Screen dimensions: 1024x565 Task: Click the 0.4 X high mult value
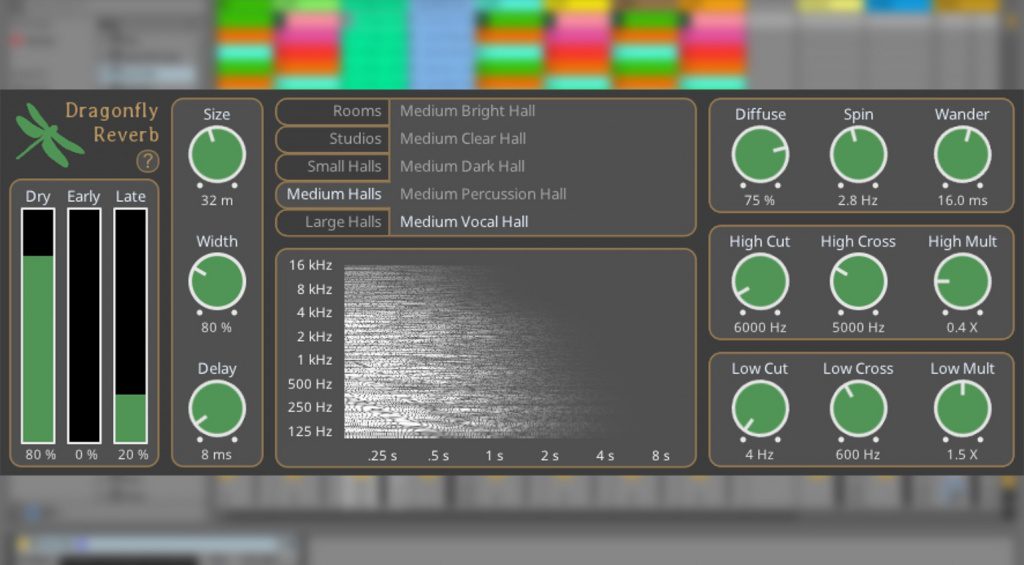tap(962, 327)
